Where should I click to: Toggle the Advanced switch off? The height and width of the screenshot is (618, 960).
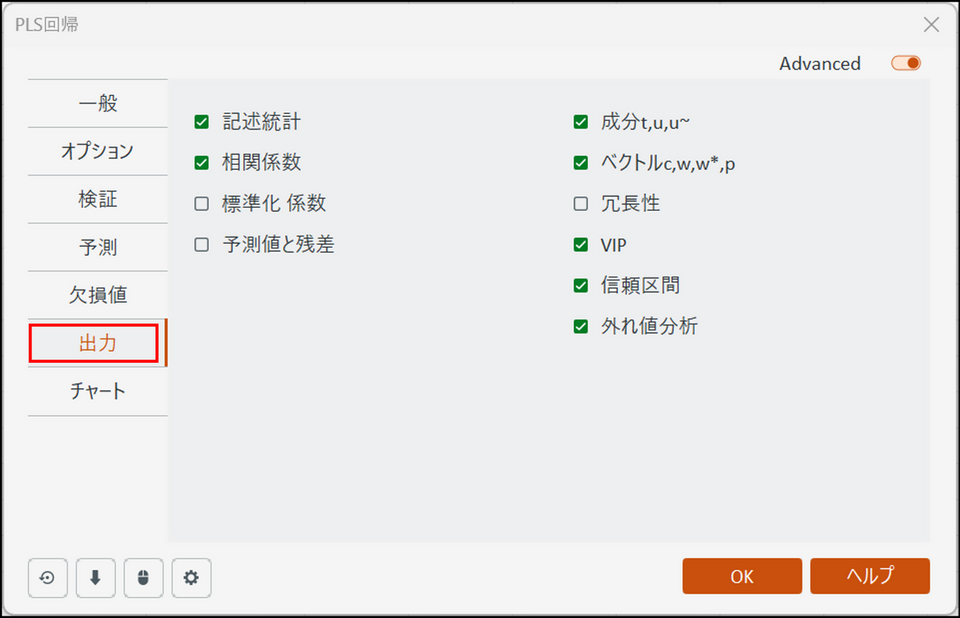906,63
